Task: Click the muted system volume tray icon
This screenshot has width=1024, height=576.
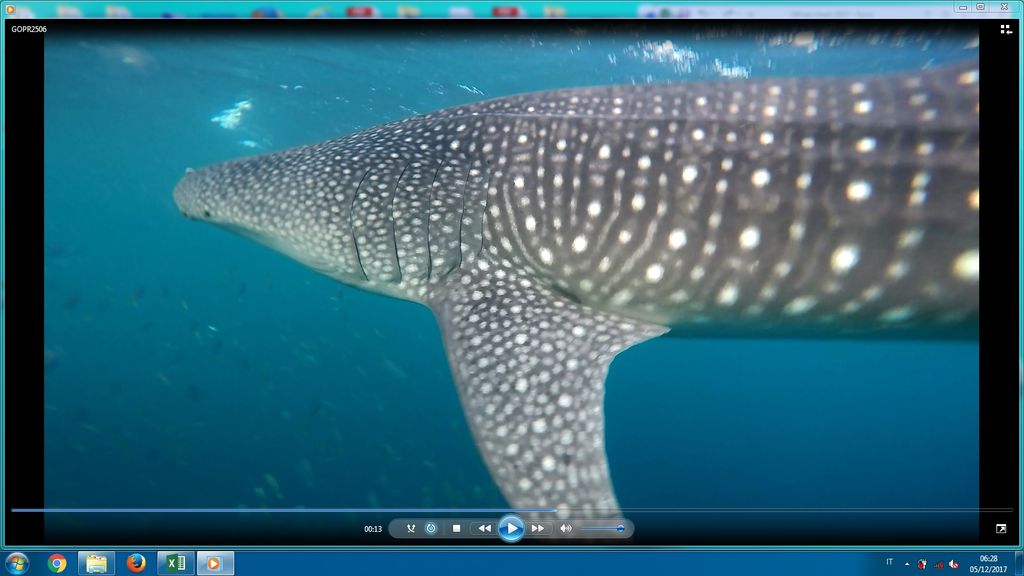Action: point(953,564)
